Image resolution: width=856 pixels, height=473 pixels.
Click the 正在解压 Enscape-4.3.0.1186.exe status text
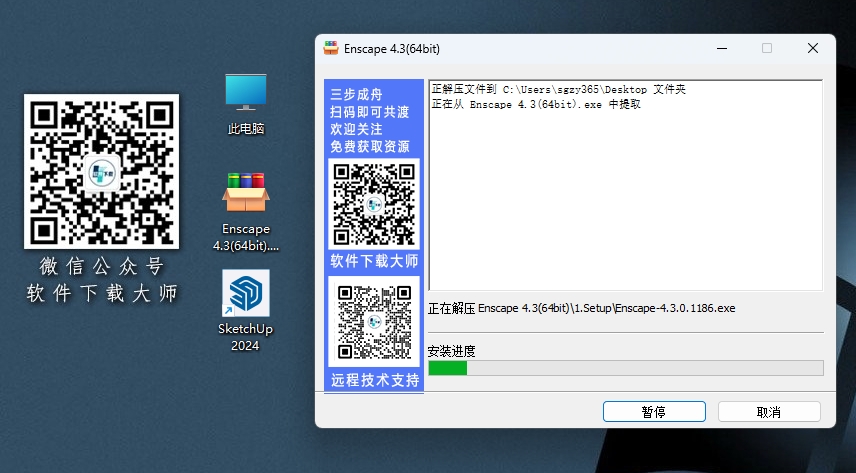581,308
